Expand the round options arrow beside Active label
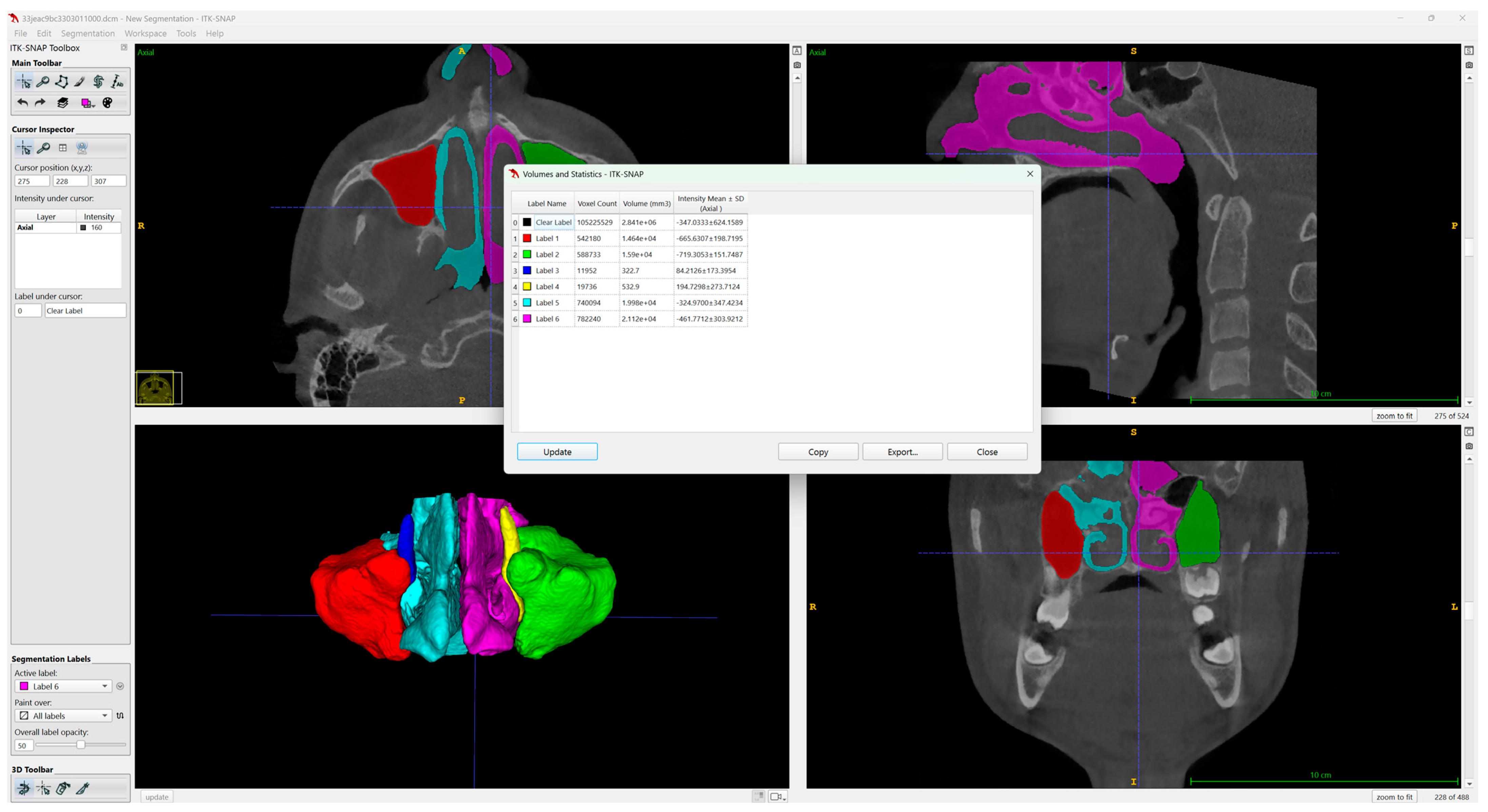This screenshot has height=812, width=1488. [120, 686]
